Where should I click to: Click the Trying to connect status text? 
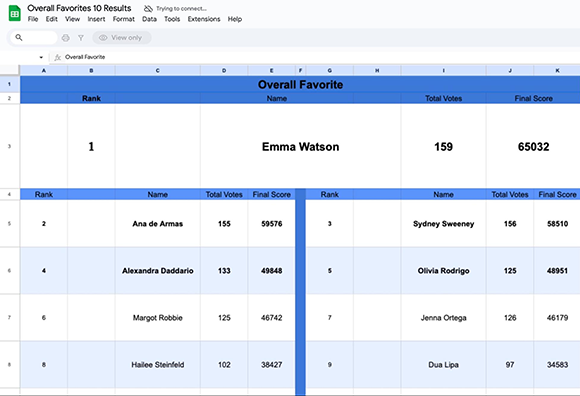181,9
